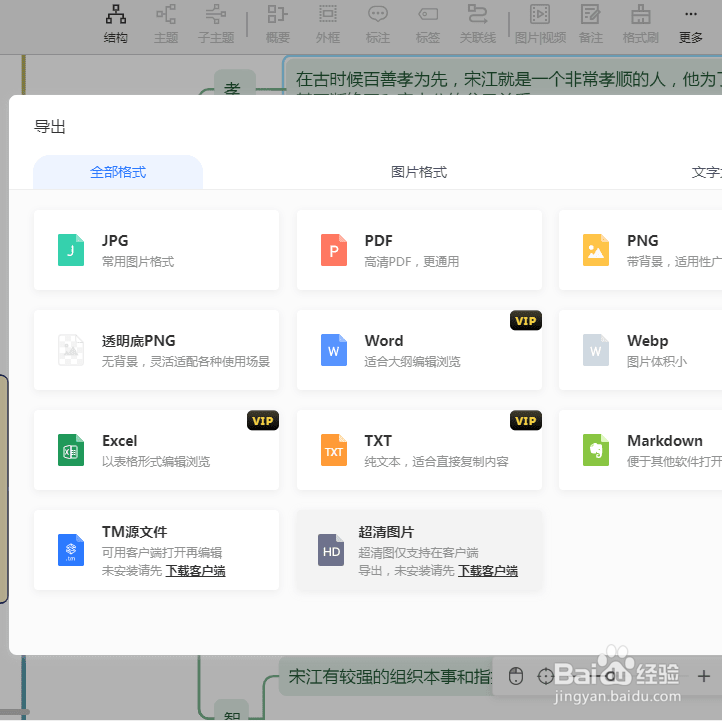Click the red PDF file icon
Screen dimensions: 722x722
(334, 250)
